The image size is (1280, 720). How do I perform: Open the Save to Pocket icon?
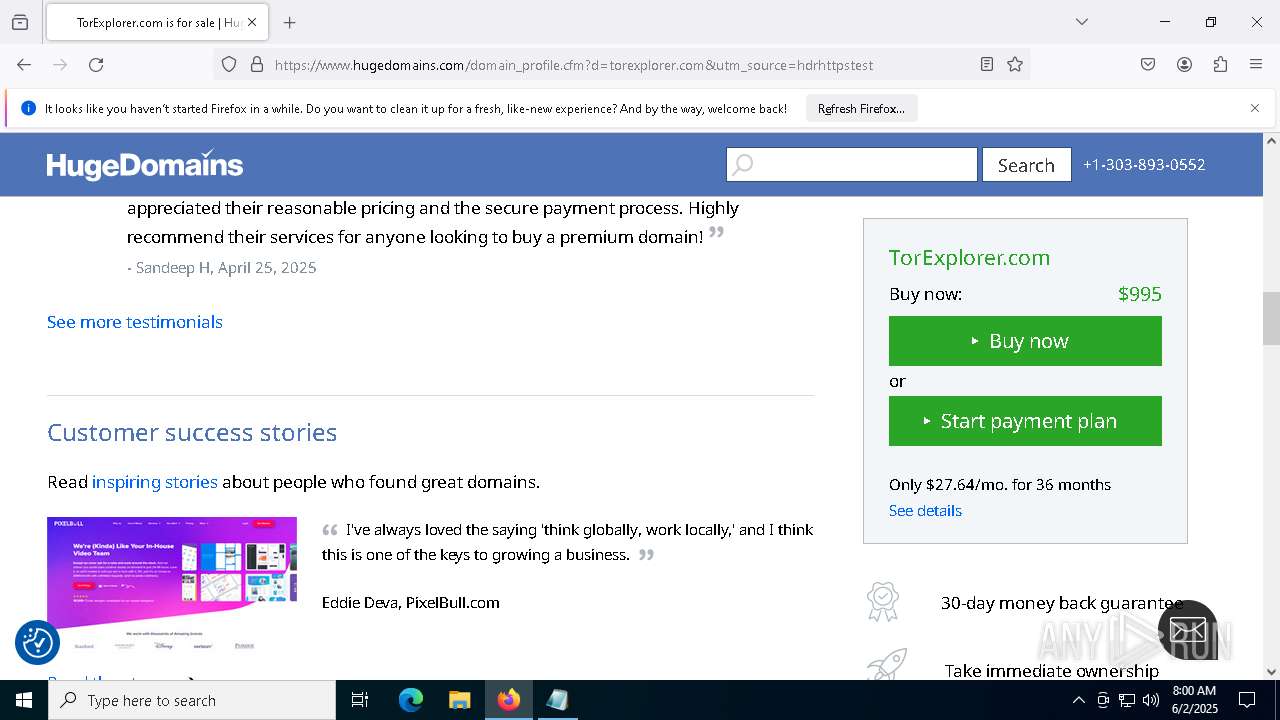pos(1148,64)
